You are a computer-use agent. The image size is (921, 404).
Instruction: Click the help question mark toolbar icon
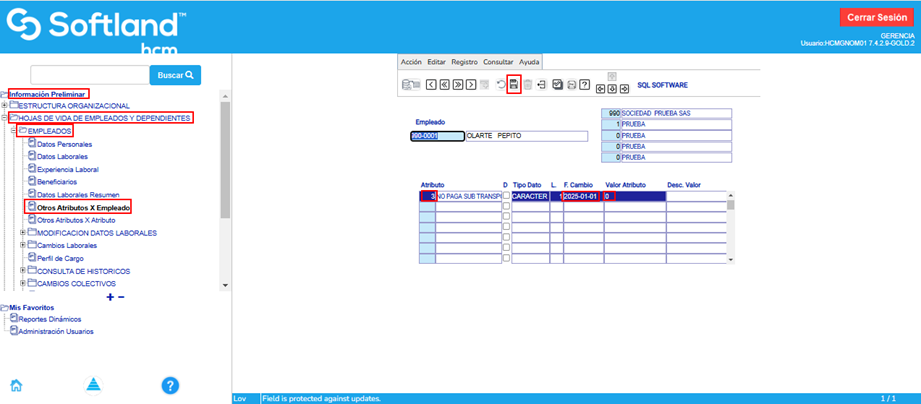(x=584, y=84)
